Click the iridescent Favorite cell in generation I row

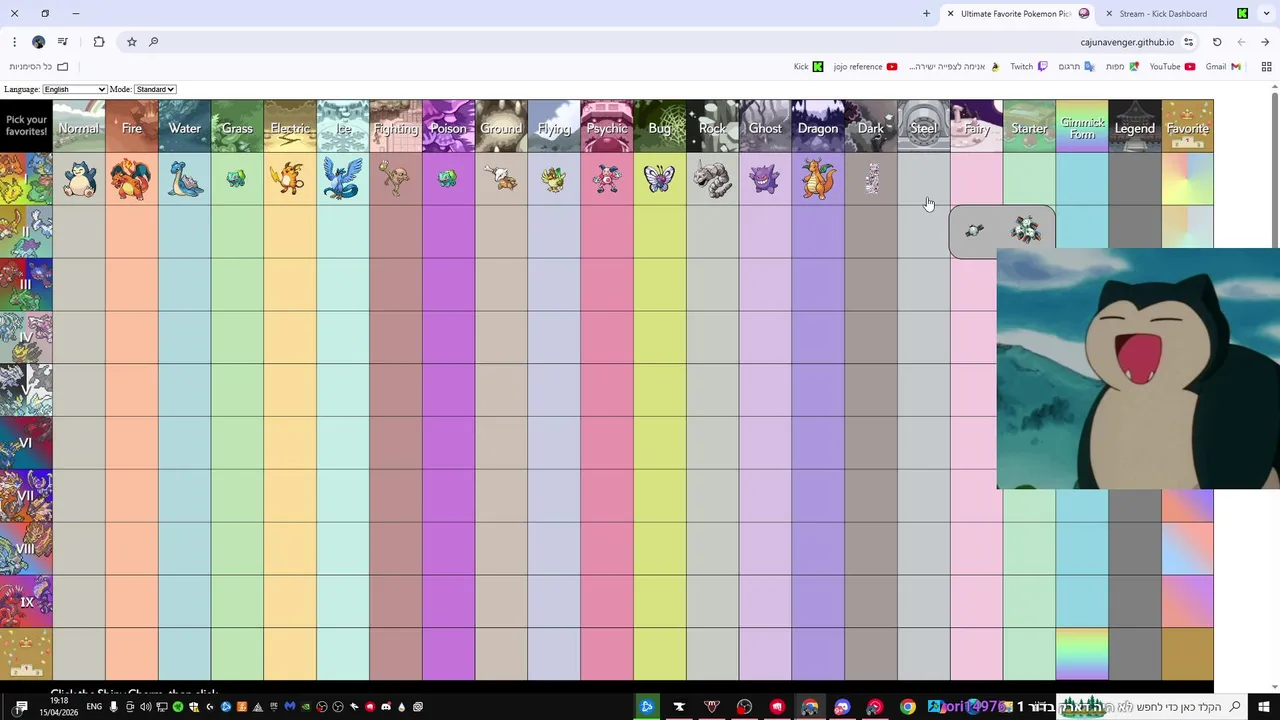pyautogui.click(x=1188, y=179)
